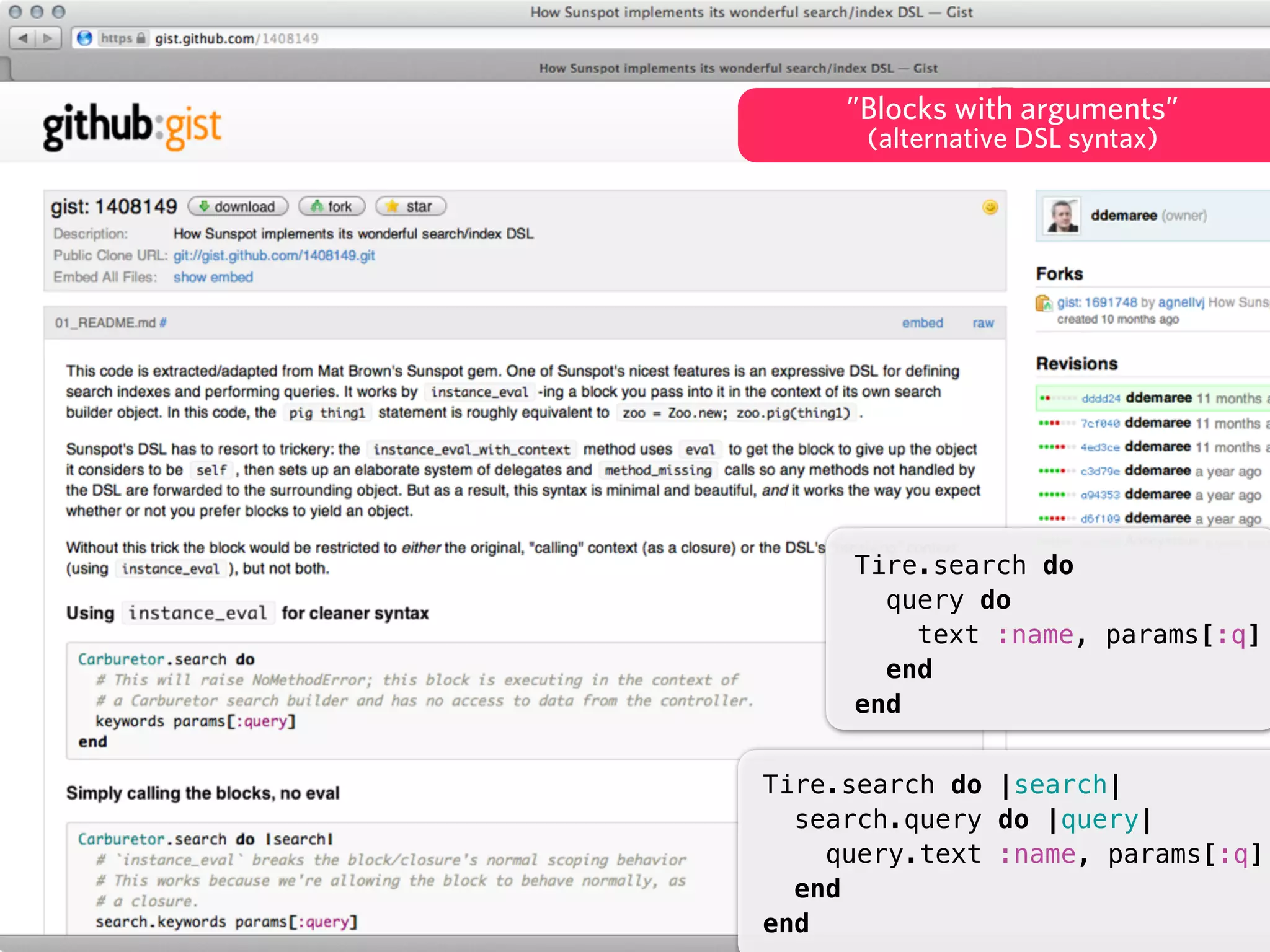Open revision a94353
1270x952 pixels.
[x=1100, y=495]
